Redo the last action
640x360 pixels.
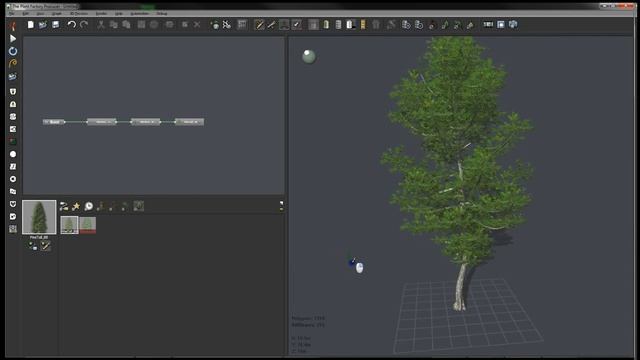[x=84, y=25]
